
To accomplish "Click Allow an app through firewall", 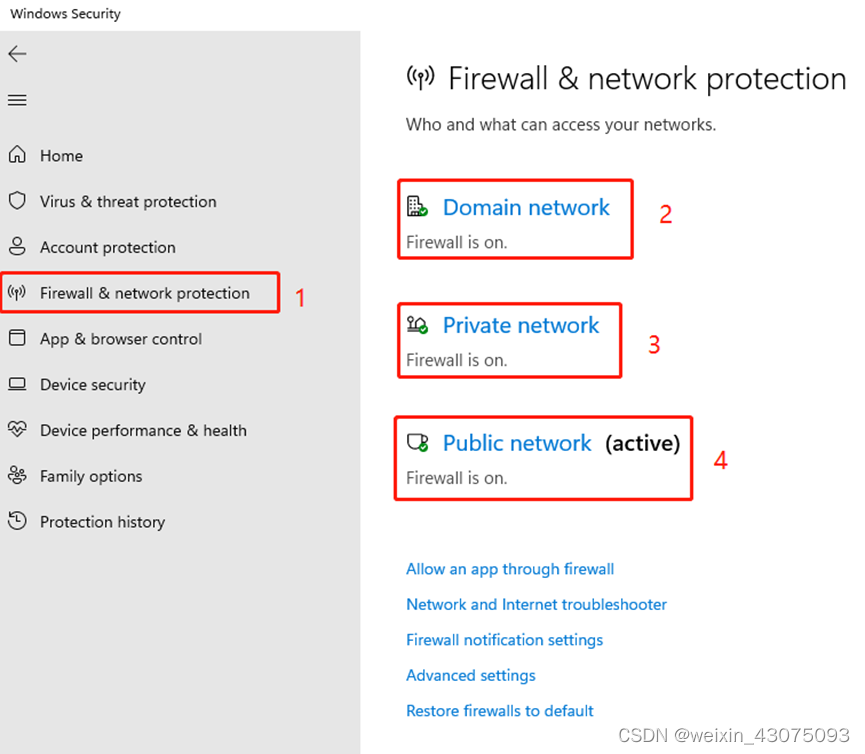I will pyautogui.click(x=510, y=569).
